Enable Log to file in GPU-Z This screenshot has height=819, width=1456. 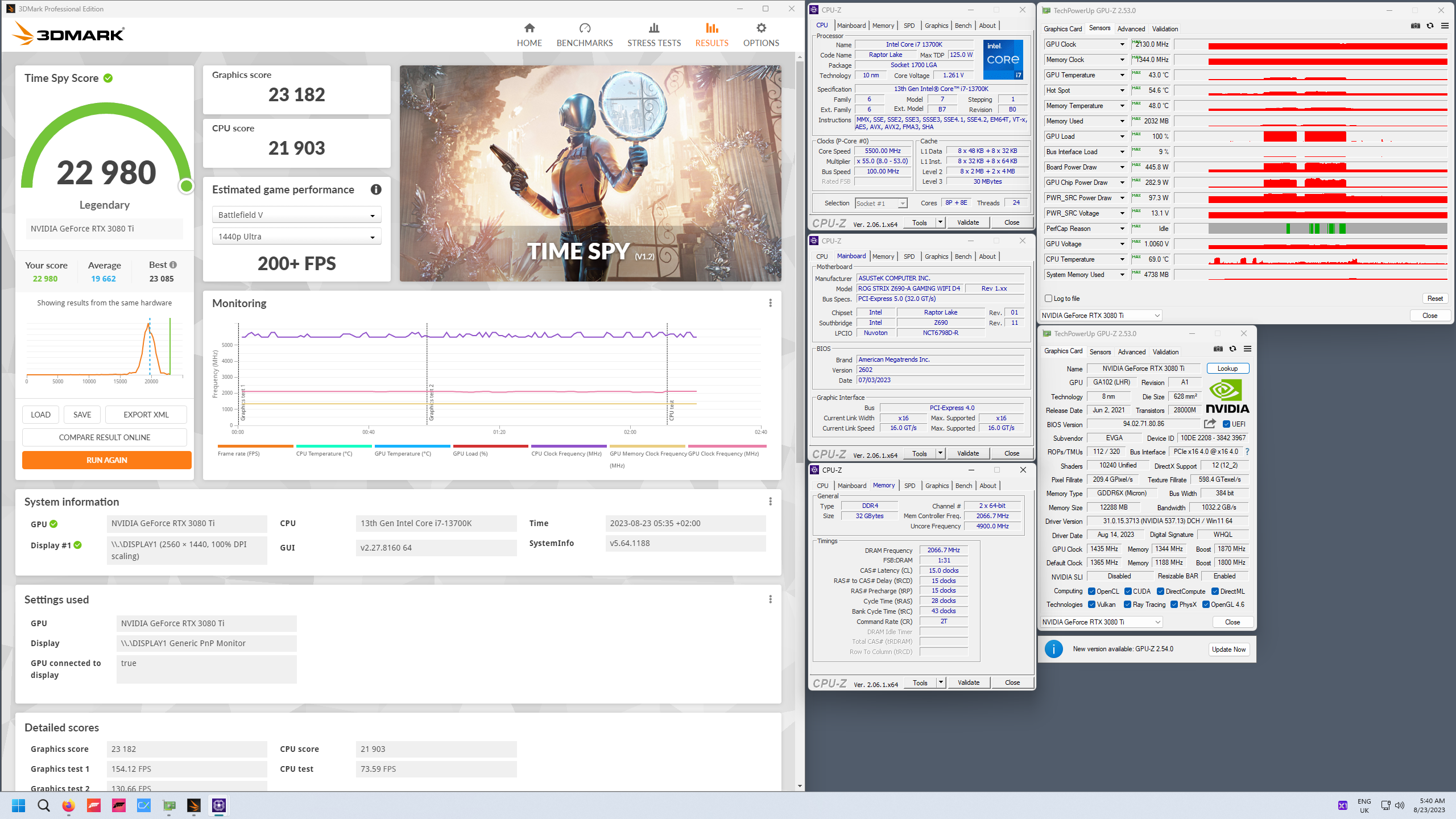coord(1048,299)
